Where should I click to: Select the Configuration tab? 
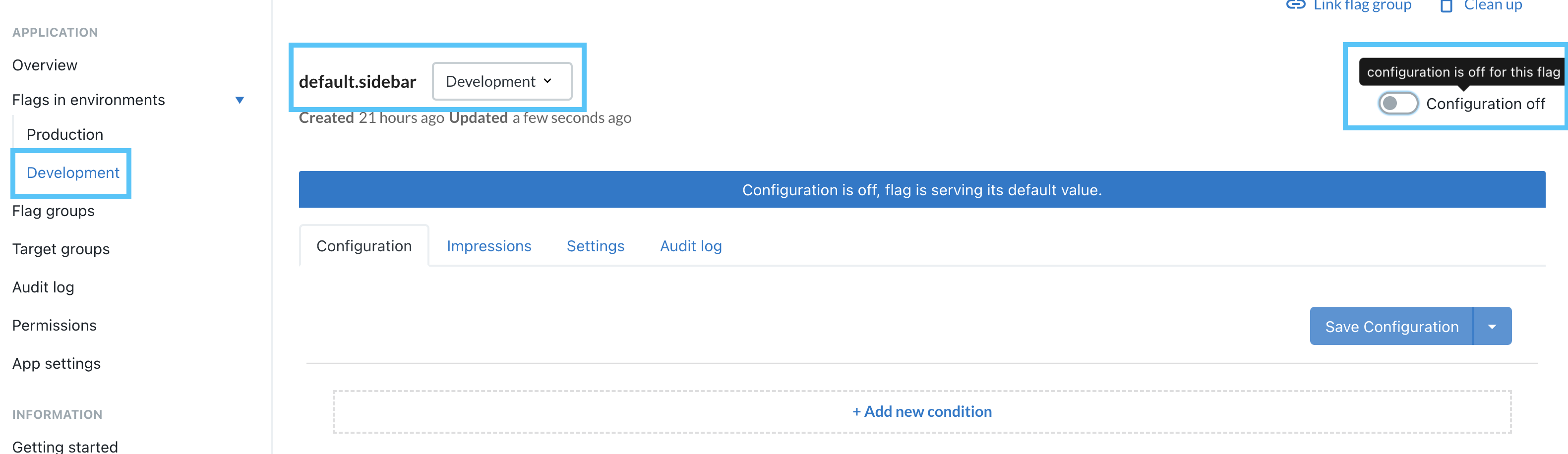pos(364,246)
